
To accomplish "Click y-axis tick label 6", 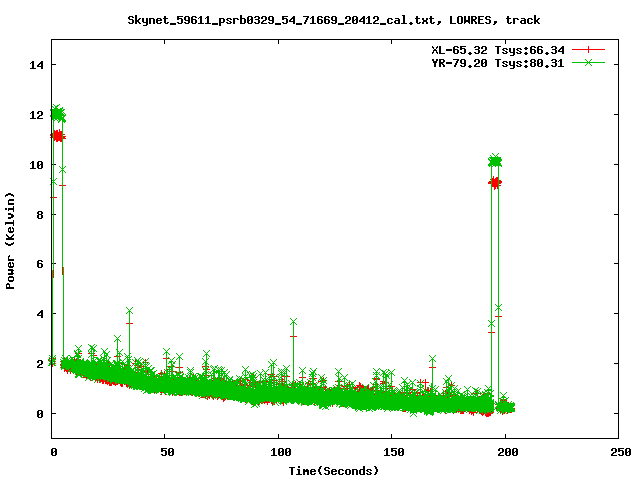I will (40, 264).
